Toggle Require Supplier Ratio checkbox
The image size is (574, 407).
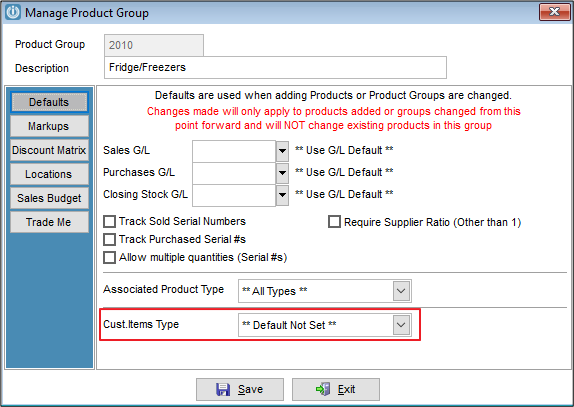pyautogui.click(x=334, y=222)
